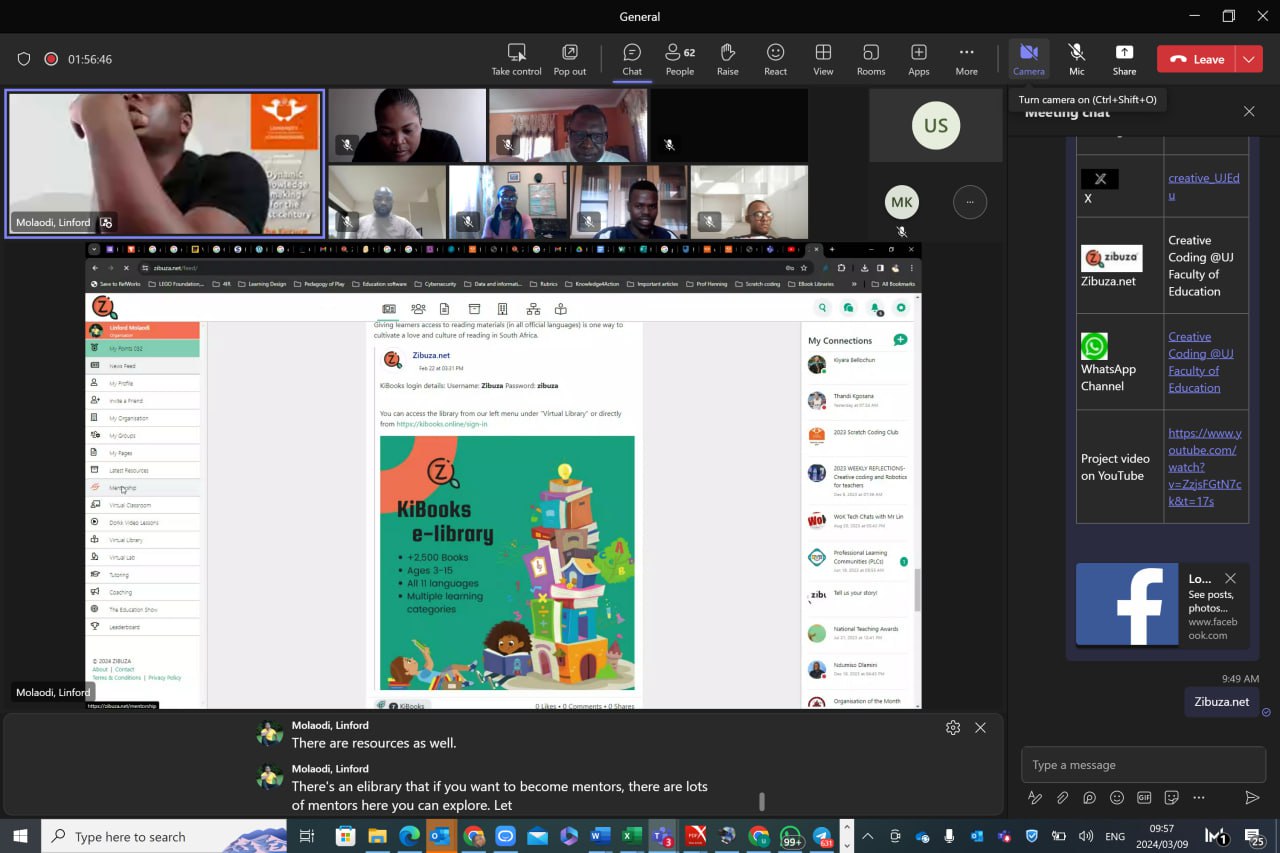Open the People participants panel

pyautogui.click(x=680, y=59)
